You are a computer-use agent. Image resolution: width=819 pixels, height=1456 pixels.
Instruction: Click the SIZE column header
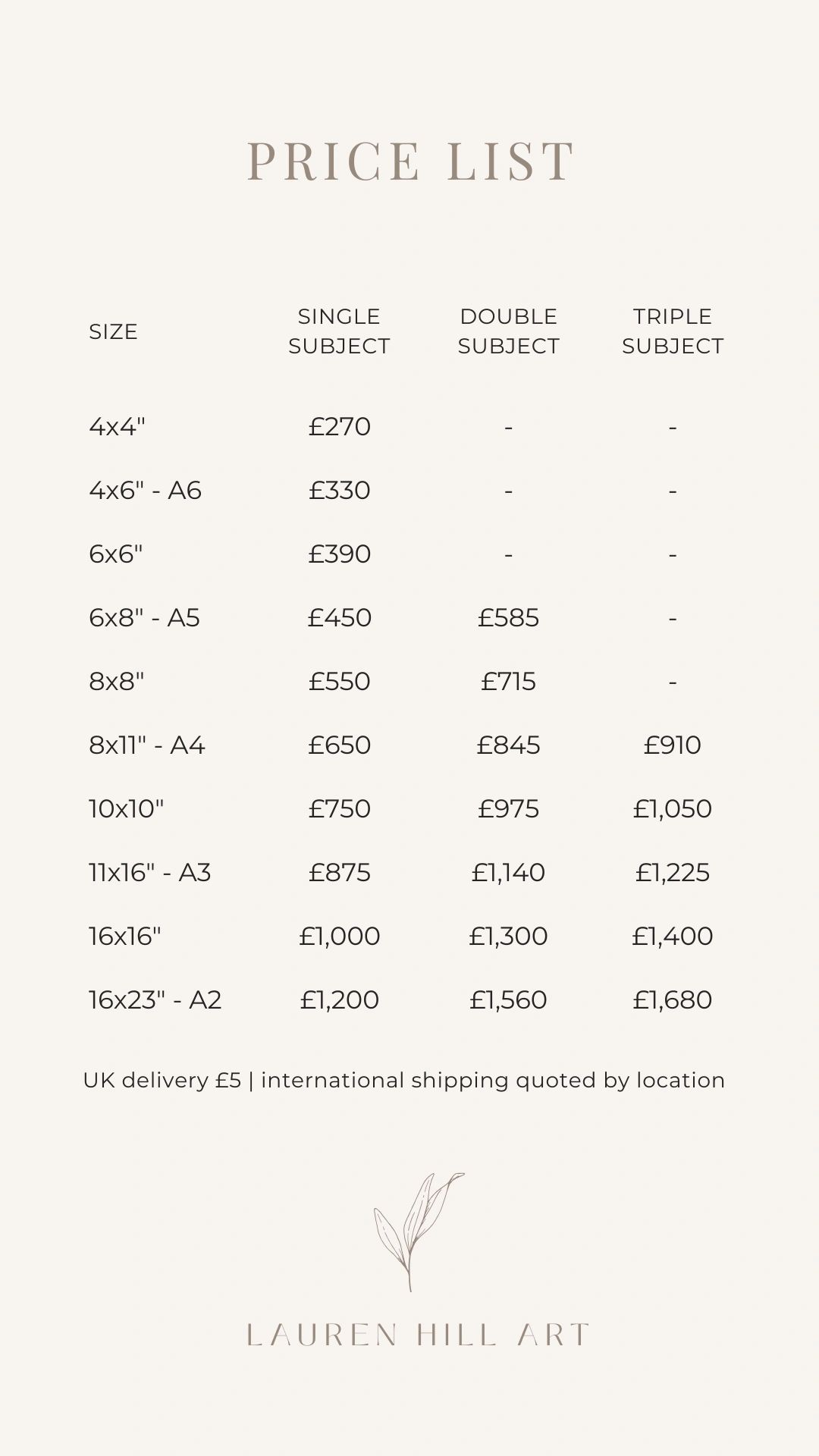[113, 331]
